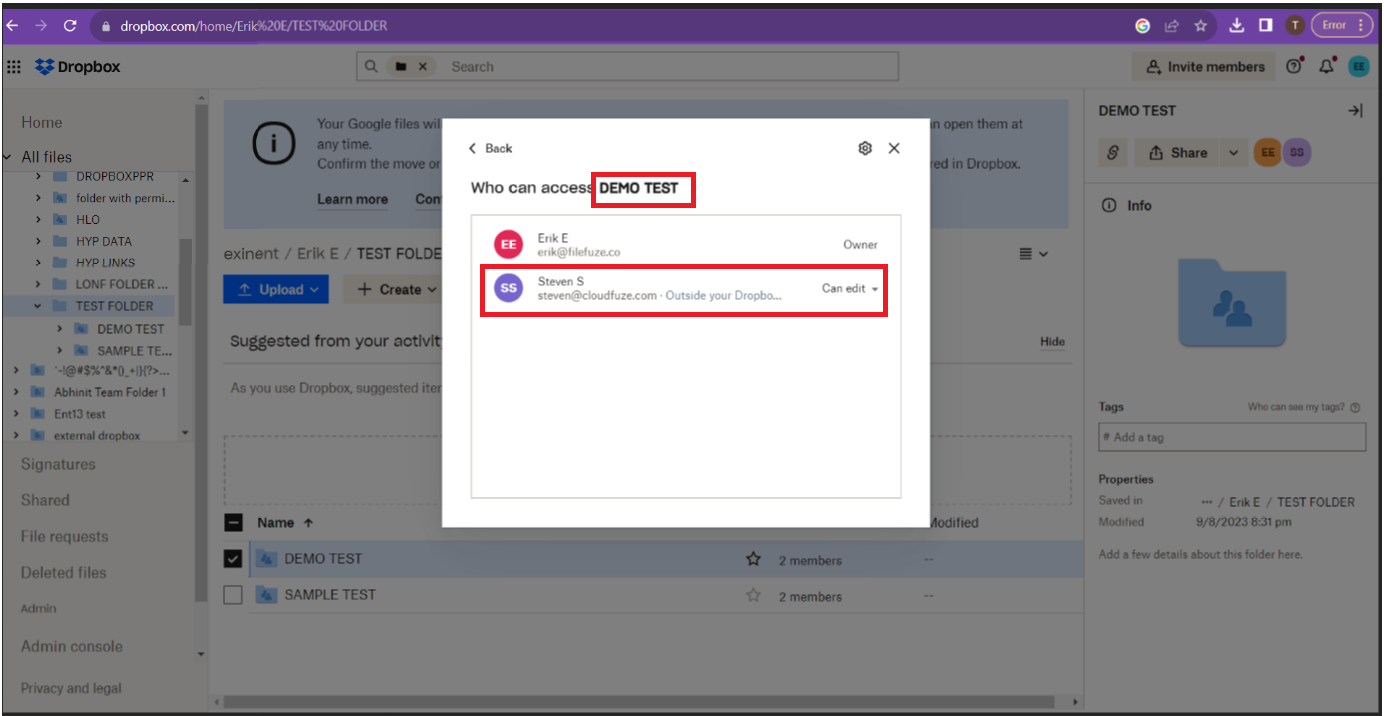The width and height of the screenshot is (1384, 716).
Task: Open the apps grid icon top left
Action: [x=14, y=66]
